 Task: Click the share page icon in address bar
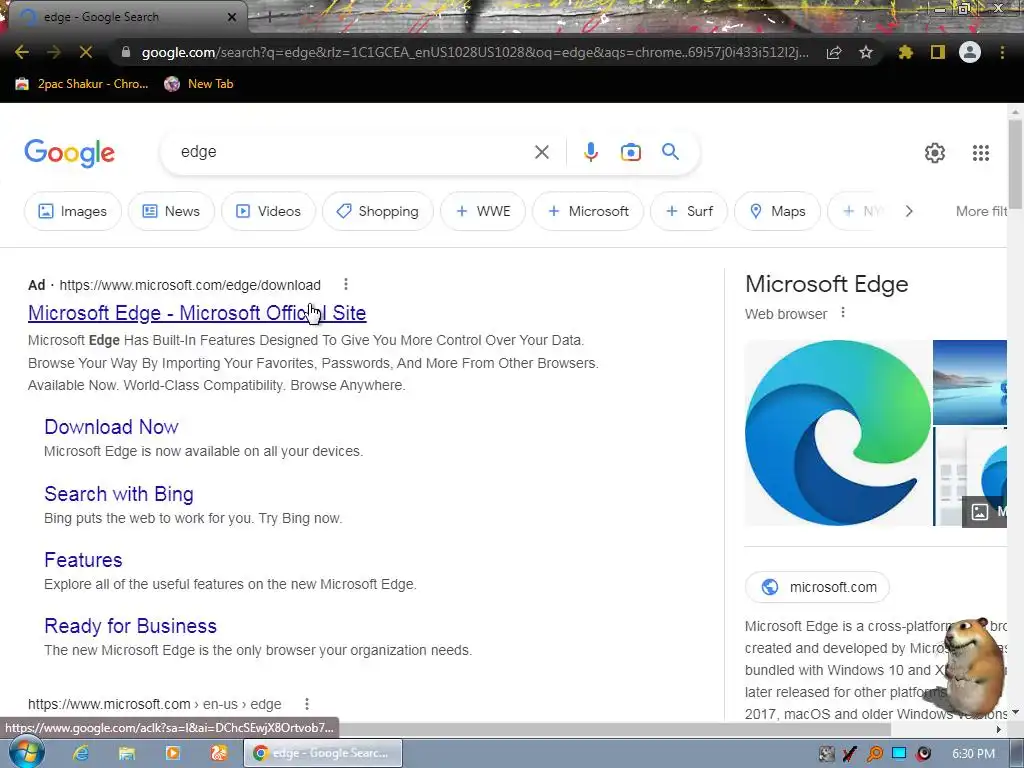coord(834,52)
